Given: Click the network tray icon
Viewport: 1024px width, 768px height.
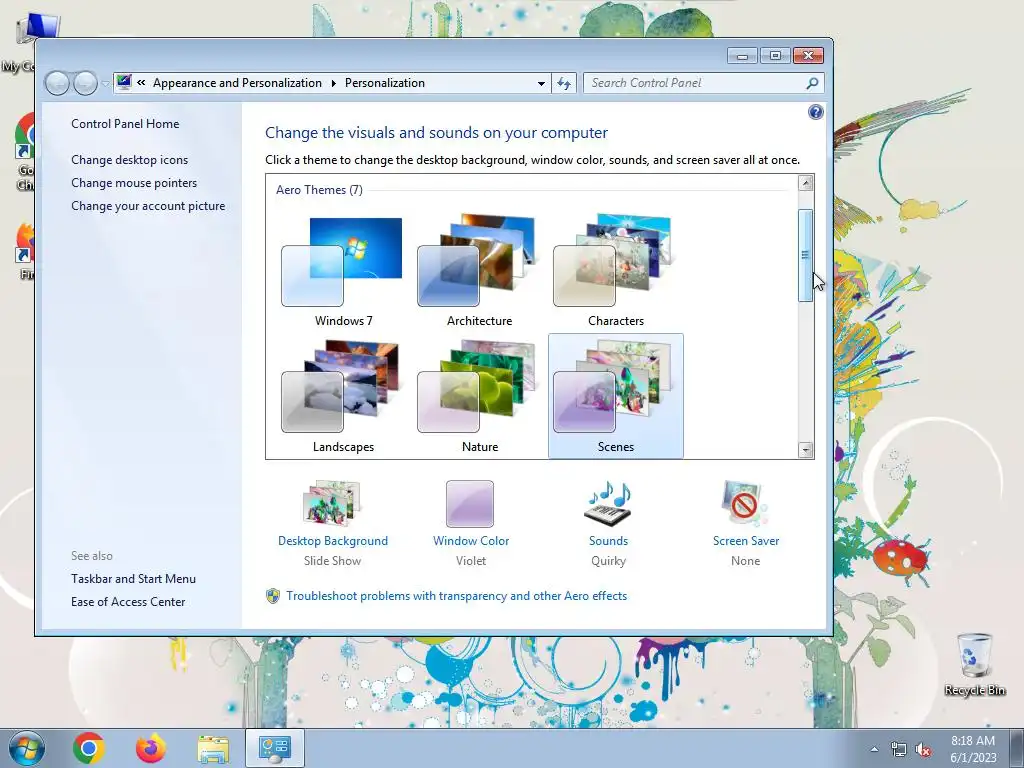Looking at the screenshot, I should 899,750.
